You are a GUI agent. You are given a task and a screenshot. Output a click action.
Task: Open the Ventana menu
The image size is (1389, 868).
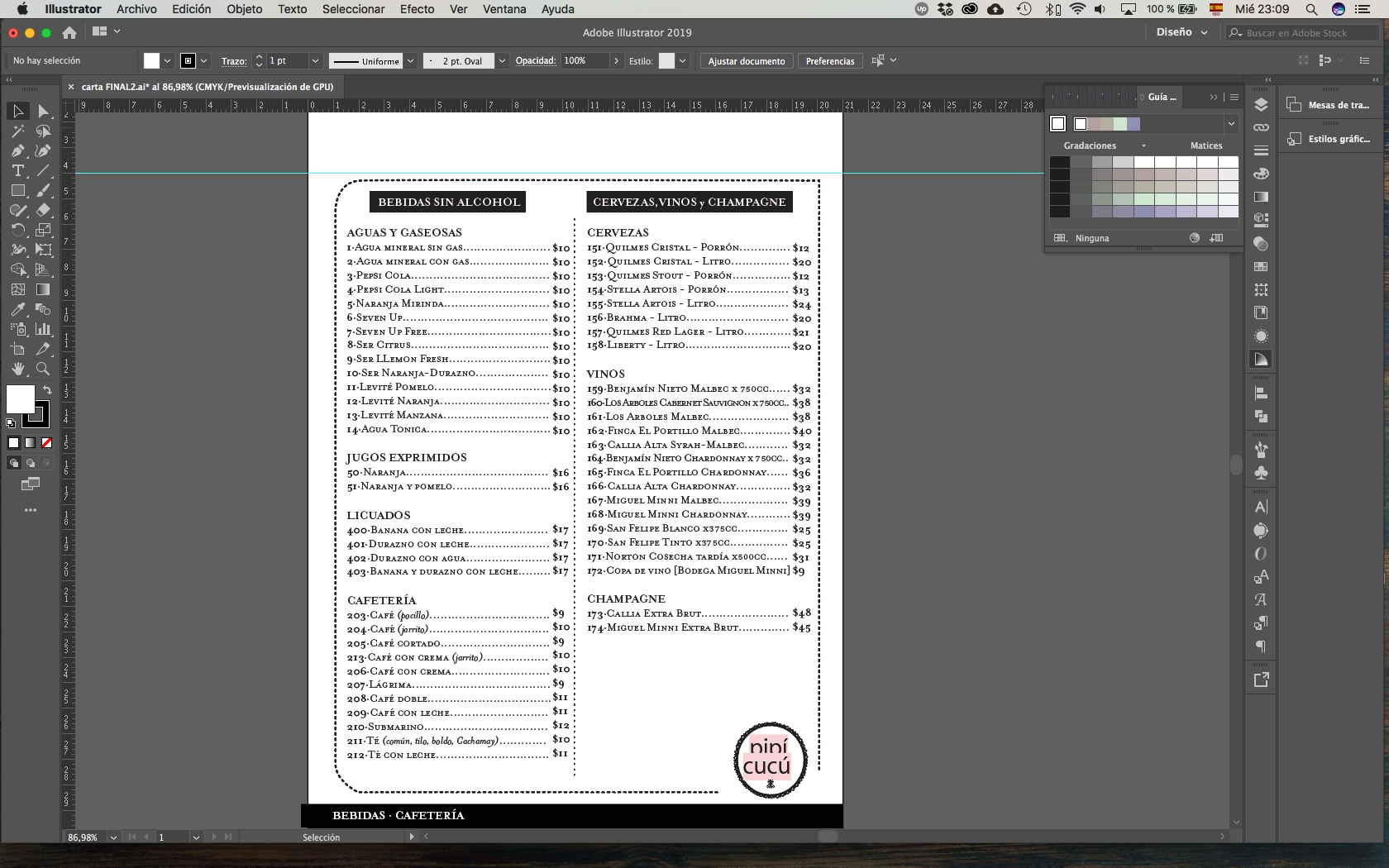coord(504,9)
